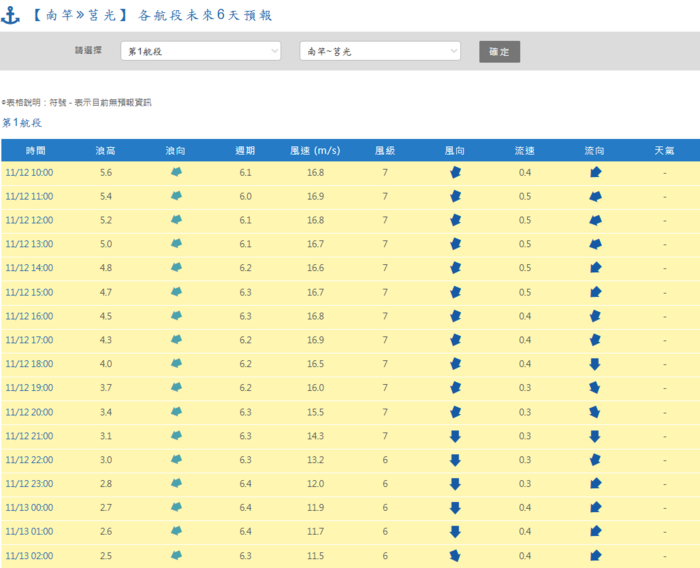
Task: Click the anchor icon beside the page title
Action: [11, 15]
